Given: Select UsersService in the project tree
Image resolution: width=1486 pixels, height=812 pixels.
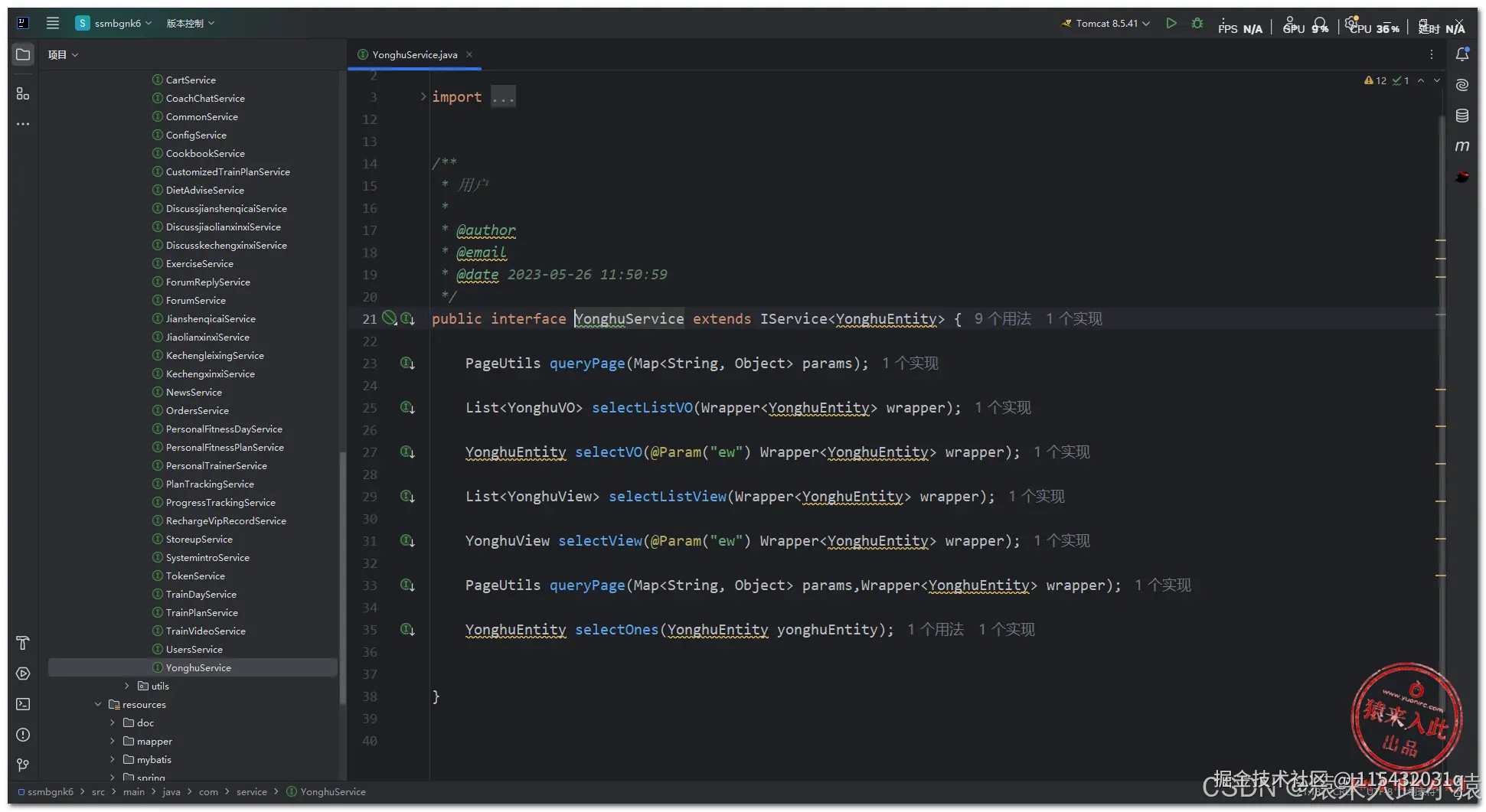Looking at the screenshot, I should (x=194, y=649).
